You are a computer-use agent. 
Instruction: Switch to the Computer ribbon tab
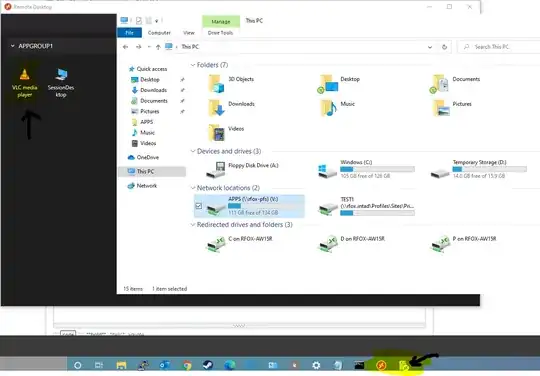pyautogui.click(x=159, y=33)
